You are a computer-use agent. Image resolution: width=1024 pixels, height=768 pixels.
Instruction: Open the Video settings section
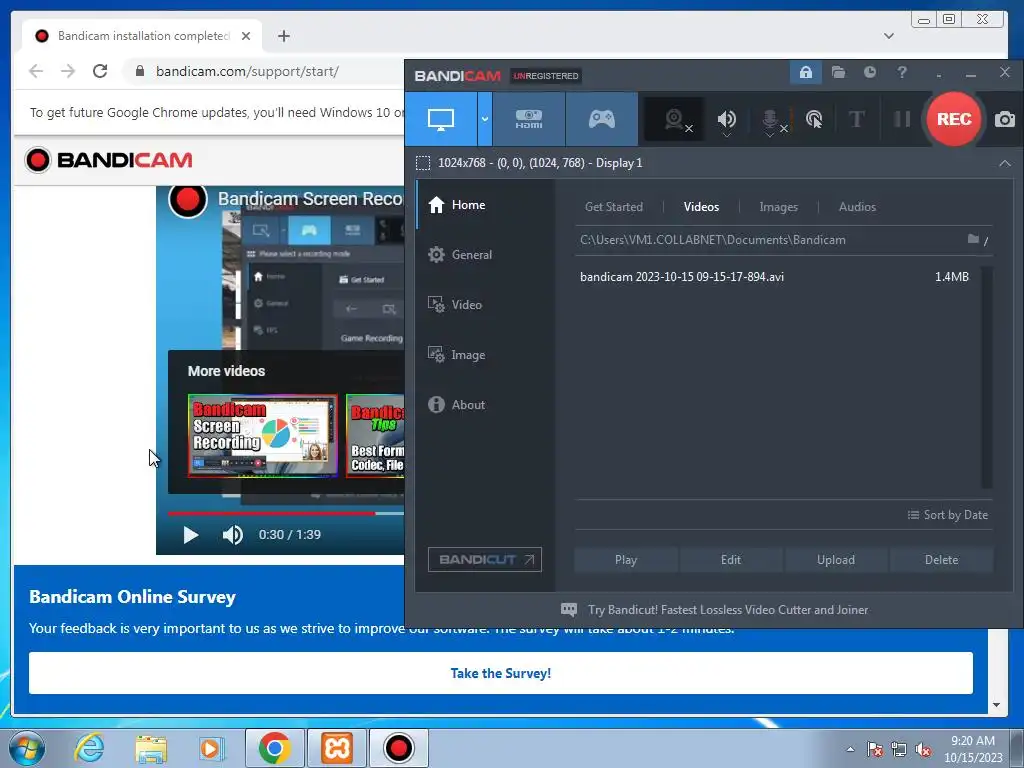tap(455, 305)
